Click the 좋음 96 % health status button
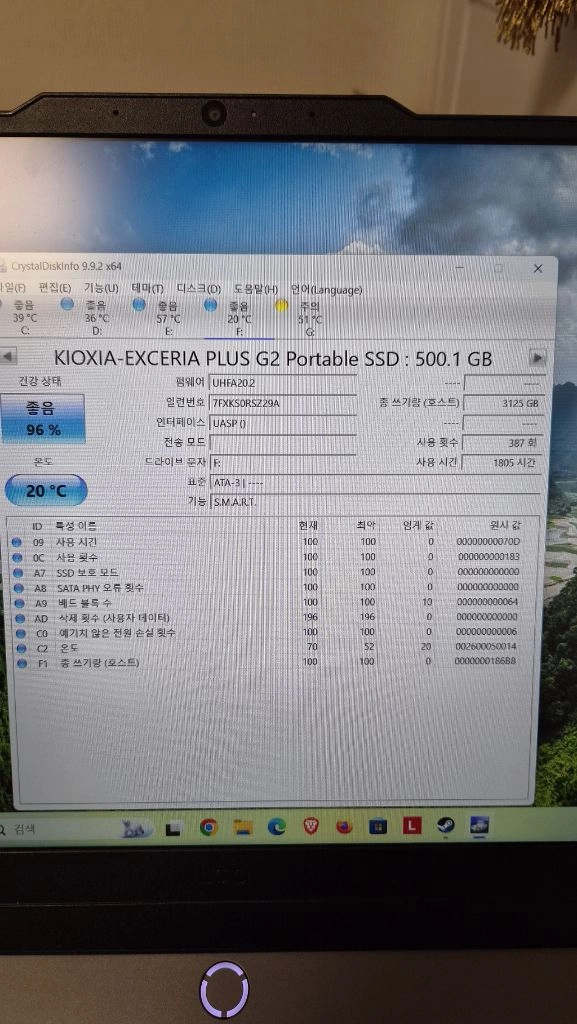 pos(42,418)
